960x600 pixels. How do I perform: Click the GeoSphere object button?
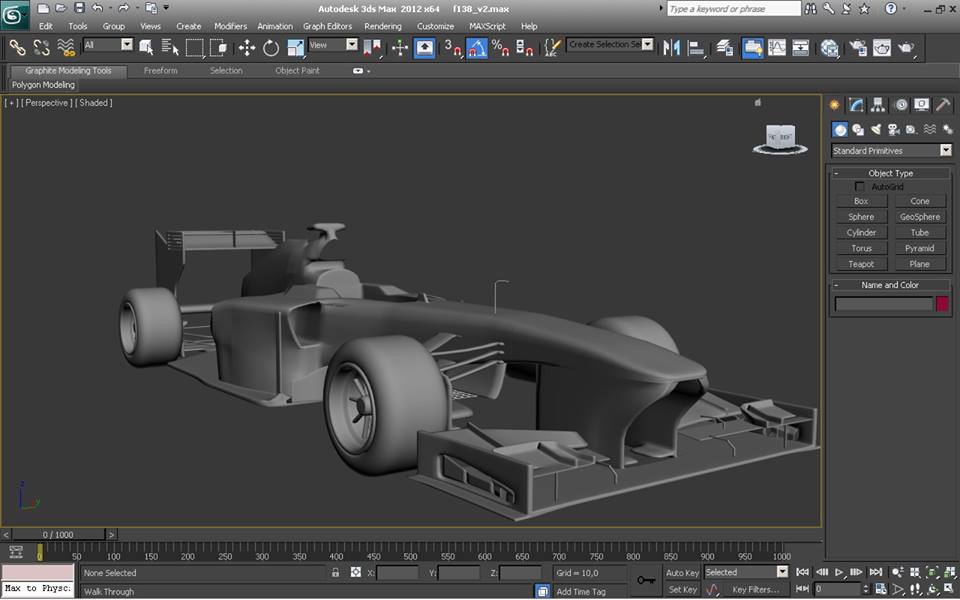(x=920, y=217)
